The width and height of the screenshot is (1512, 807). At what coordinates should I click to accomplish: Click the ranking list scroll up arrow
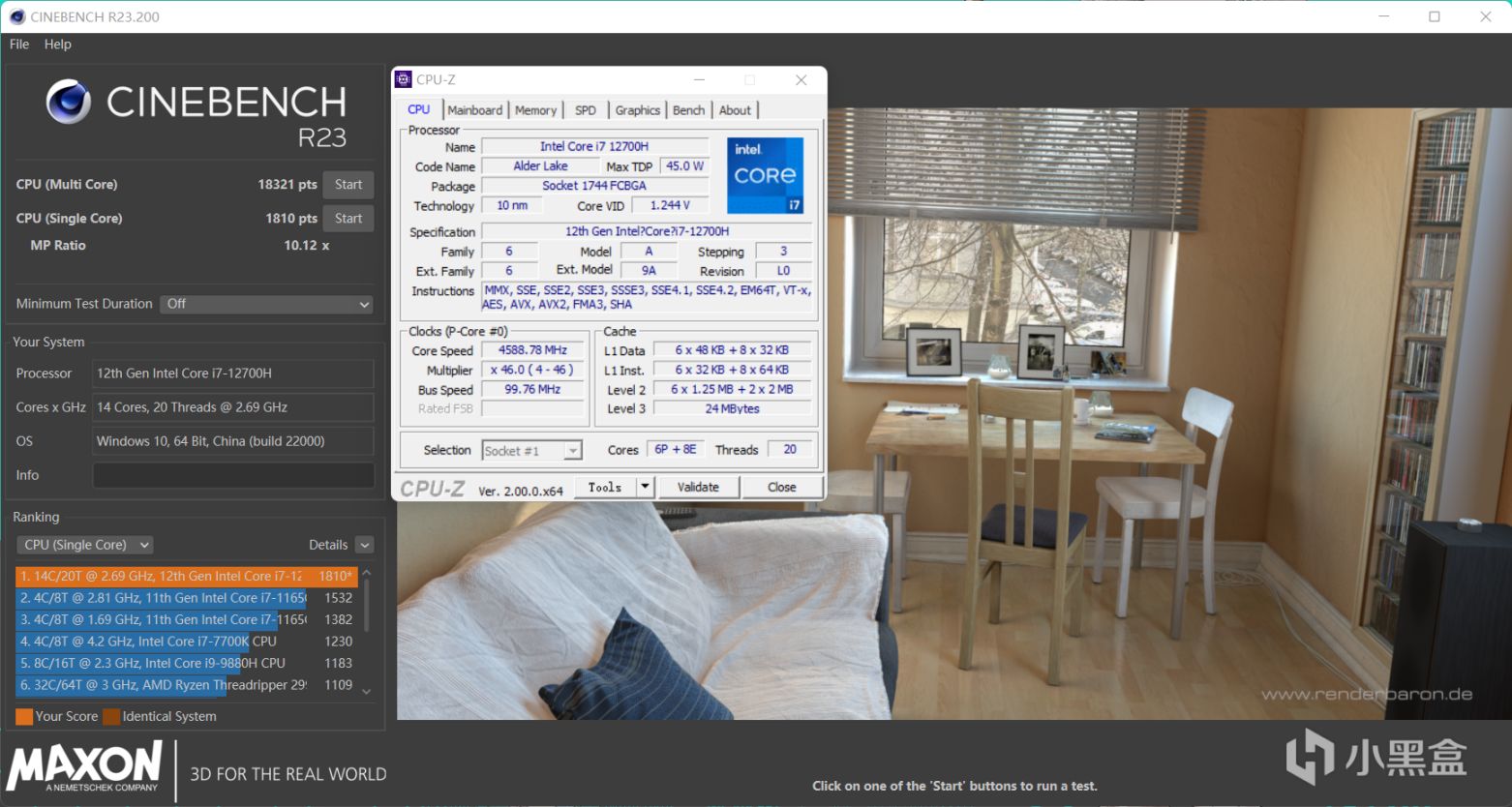[366, 574]
